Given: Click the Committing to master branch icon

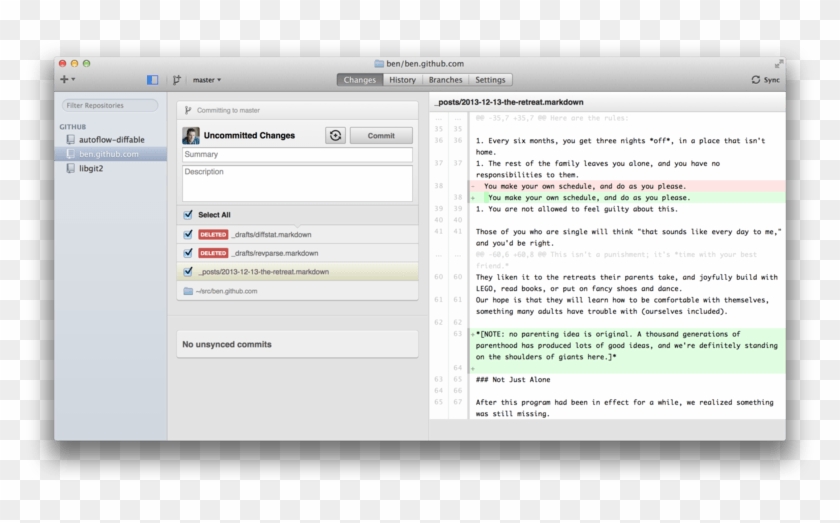Looking at the screenshot, I should (188, 110).
